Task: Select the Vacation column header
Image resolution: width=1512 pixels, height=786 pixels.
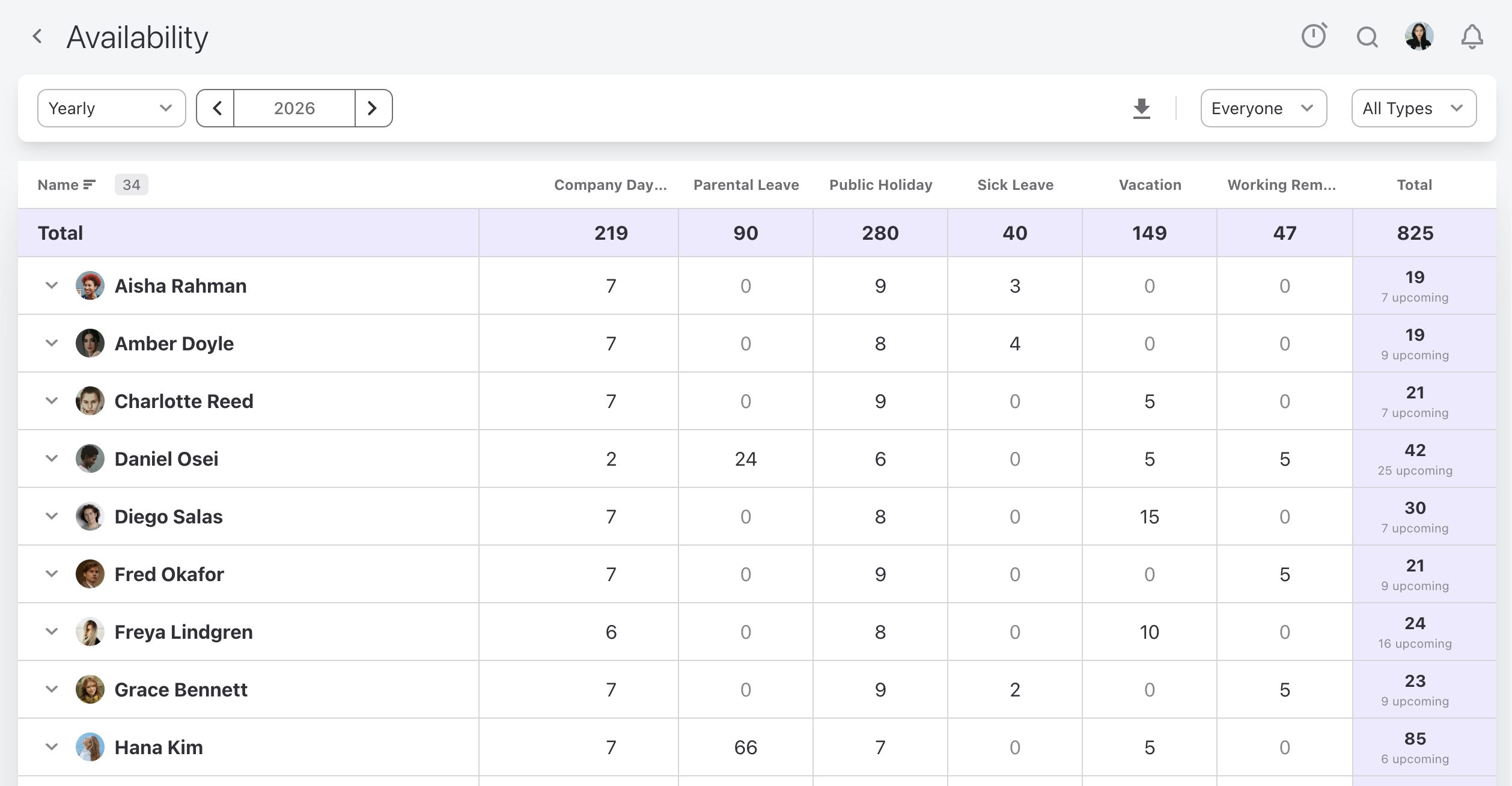Action: click(x=1150, y=185)
